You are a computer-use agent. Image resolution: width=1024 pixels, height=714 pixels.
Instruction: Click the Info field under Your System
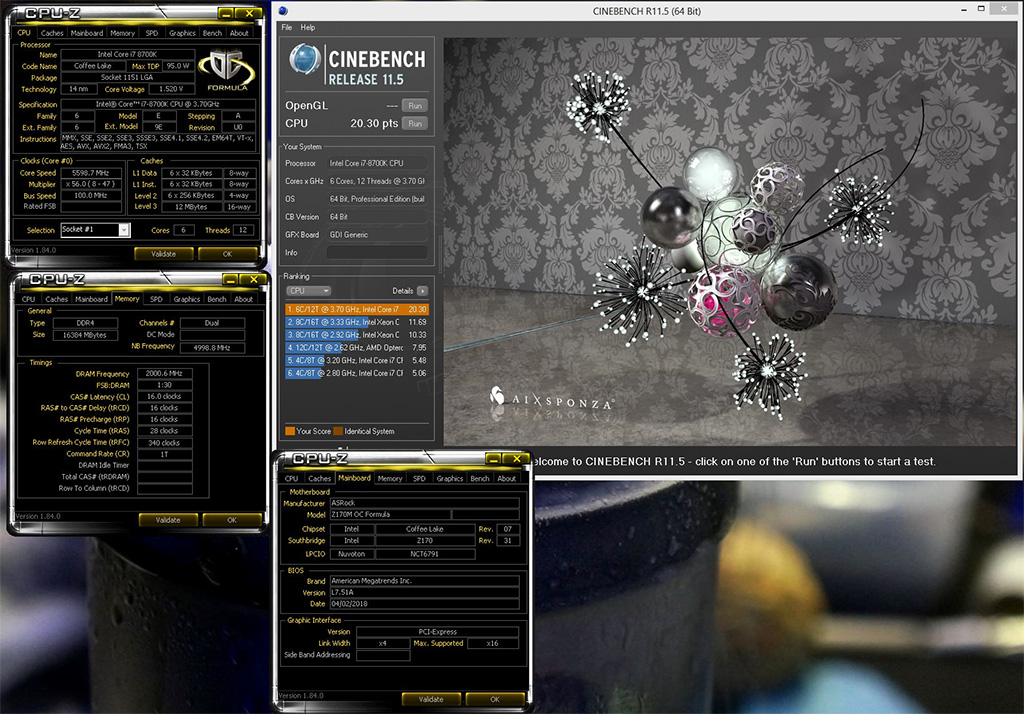(377, 252)
